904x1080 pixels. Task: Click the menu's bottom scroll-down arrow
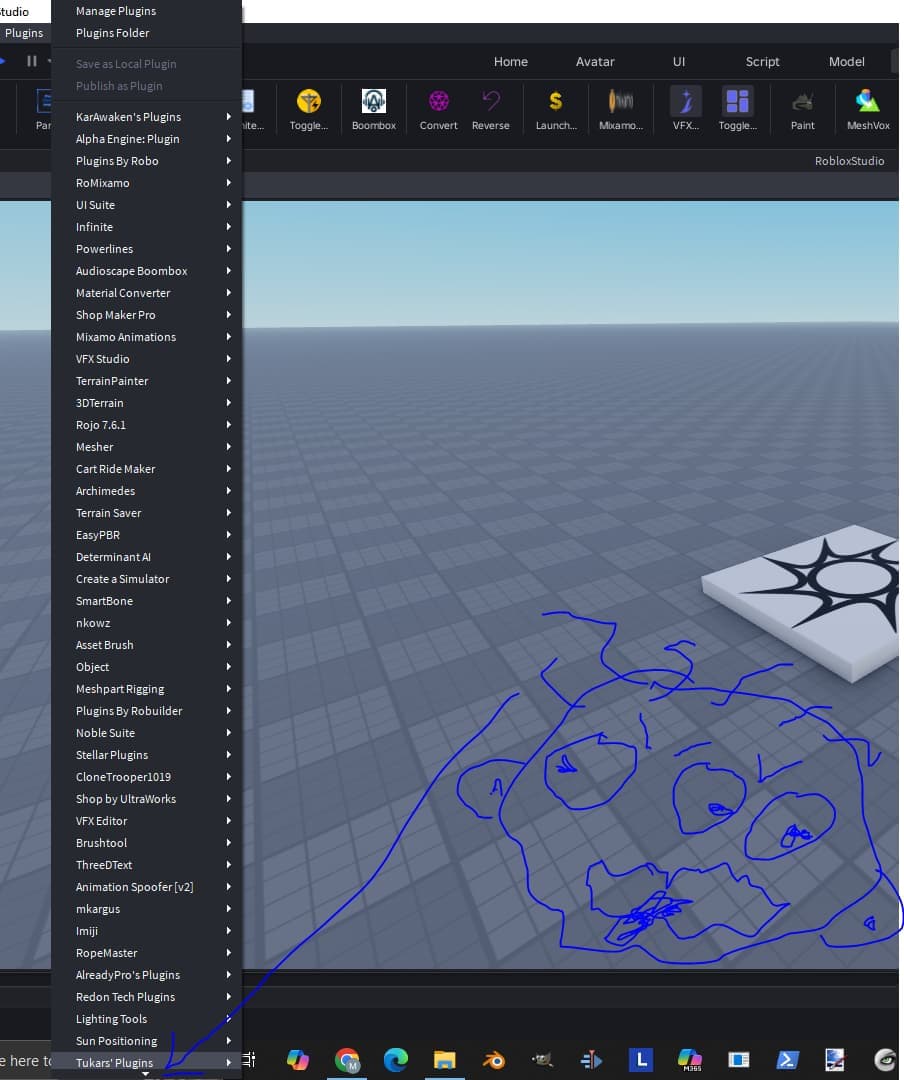(145, 1074)
